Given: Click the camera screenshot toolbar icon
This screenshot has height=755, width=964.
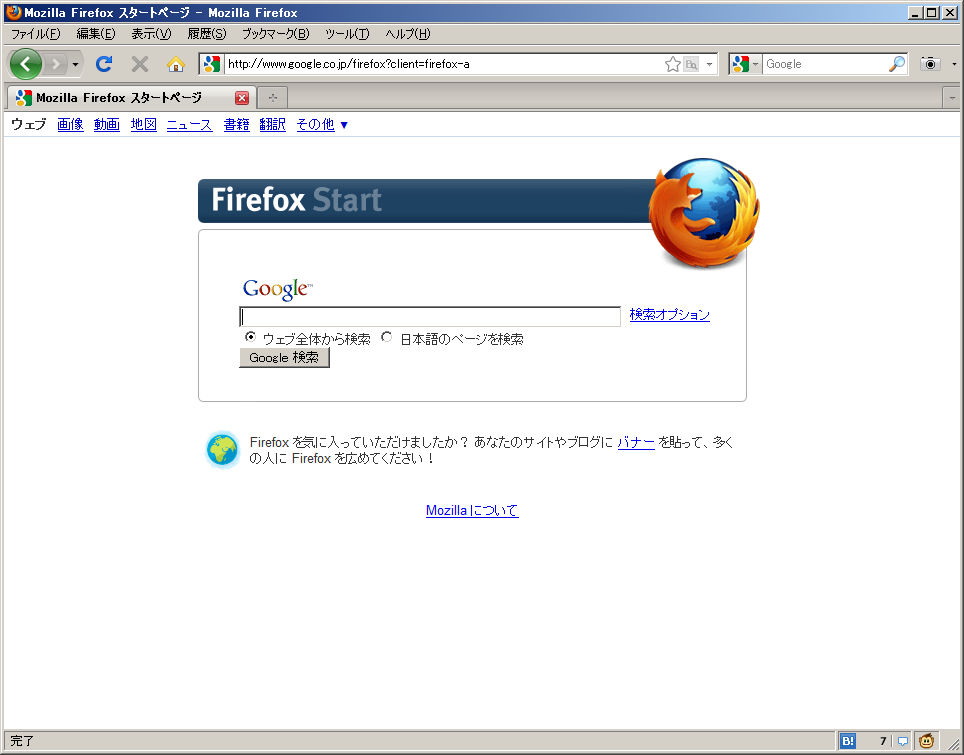Looking at the screenshot, I should click(x=930, y=63).
